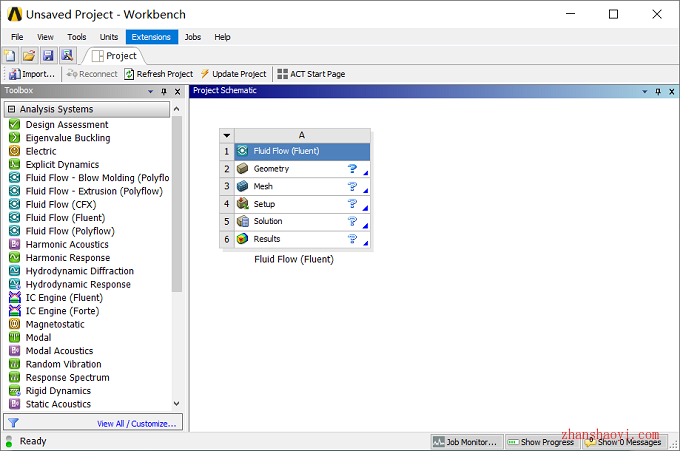This screenshot has height=451, width=680.
Task: Click the Toolbox filter funnel icon
Action: click(x=13, y=423)
